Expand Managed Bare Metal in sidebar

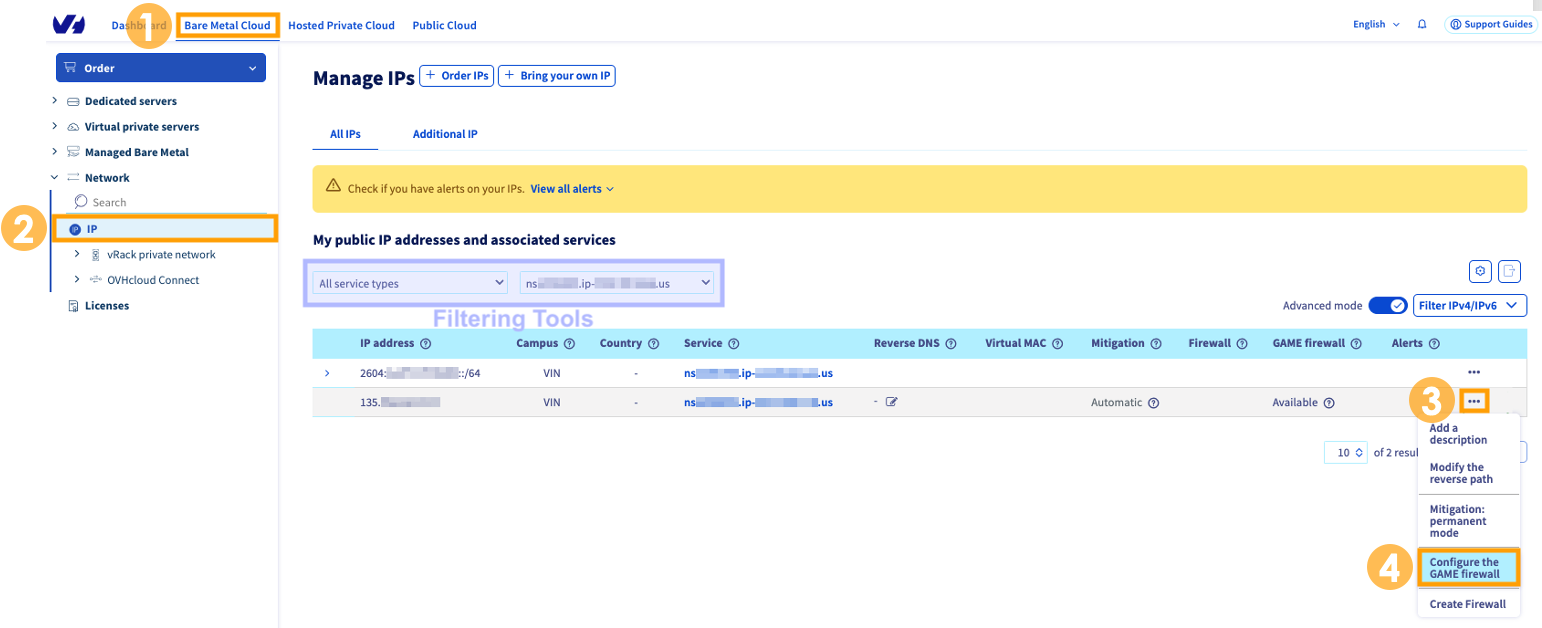coord(55,152)
